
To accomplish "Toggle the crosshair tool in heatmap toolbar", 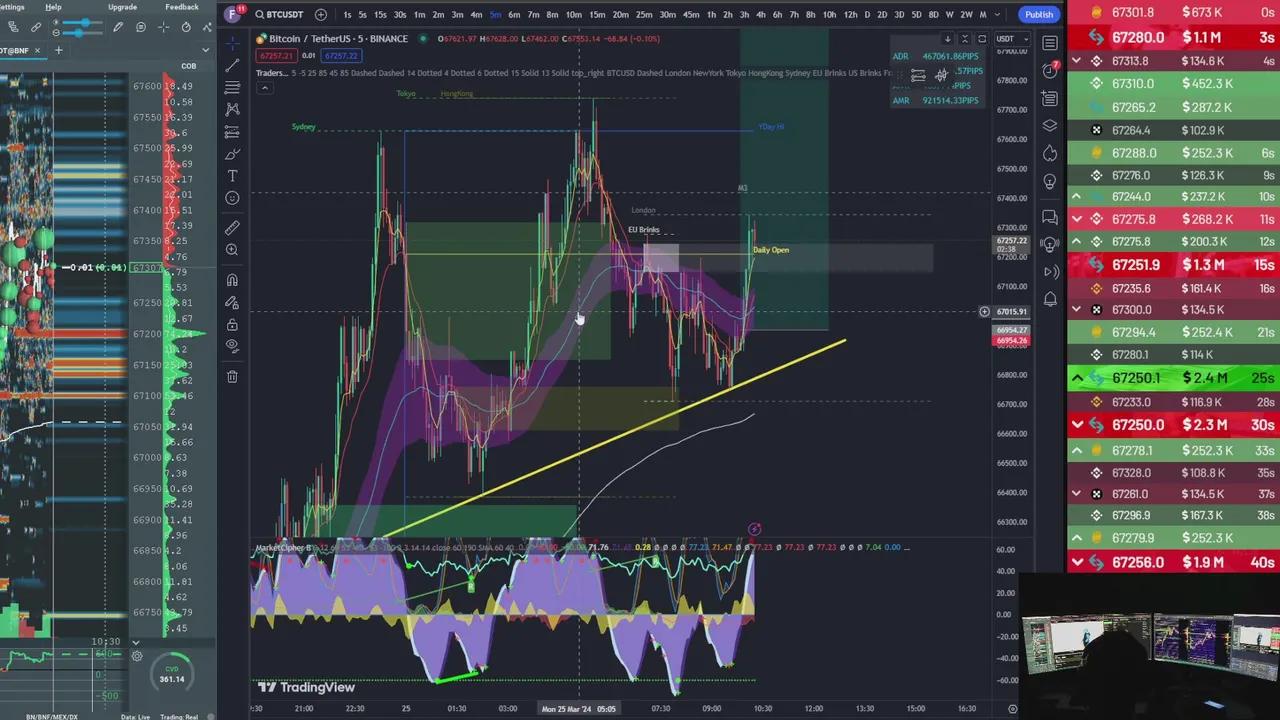I will pos(164,27).
